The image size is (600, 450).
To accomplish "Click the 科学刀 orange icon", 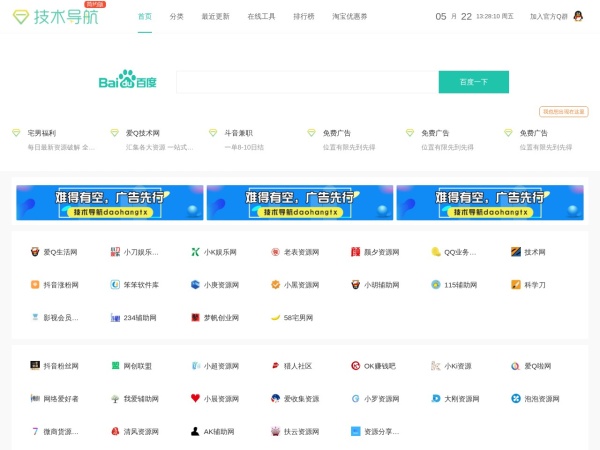I will (516, 285).
